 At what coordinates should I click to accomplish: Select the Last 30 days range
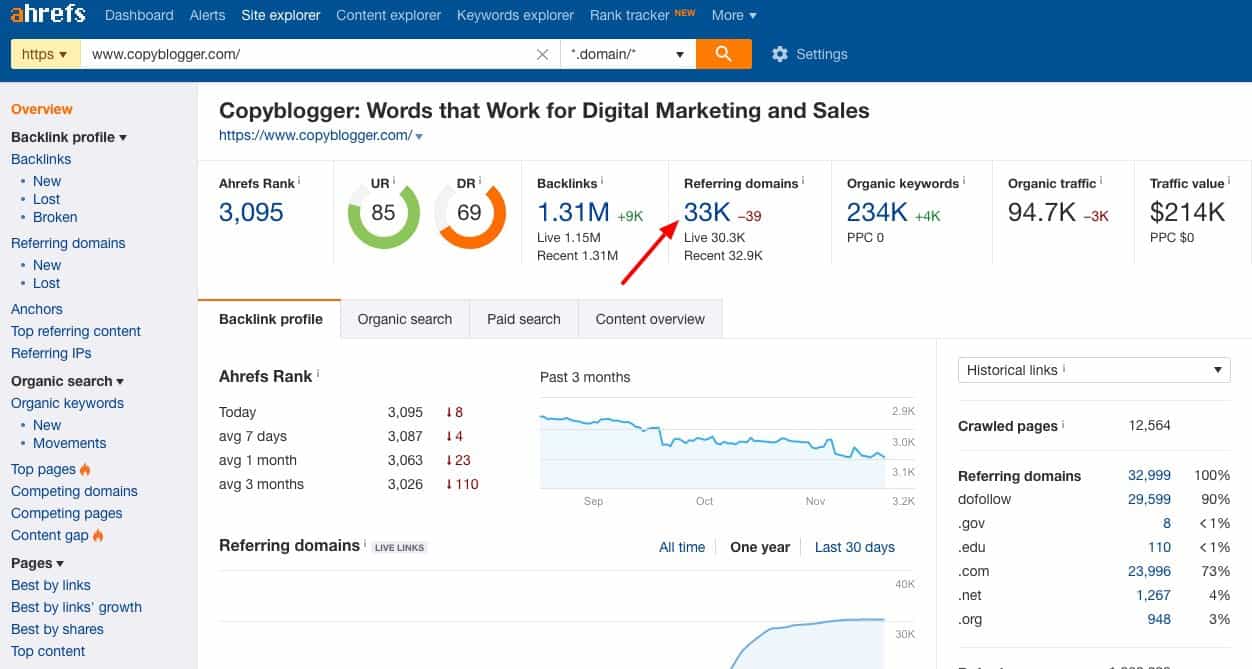click(x=854, y=547)
